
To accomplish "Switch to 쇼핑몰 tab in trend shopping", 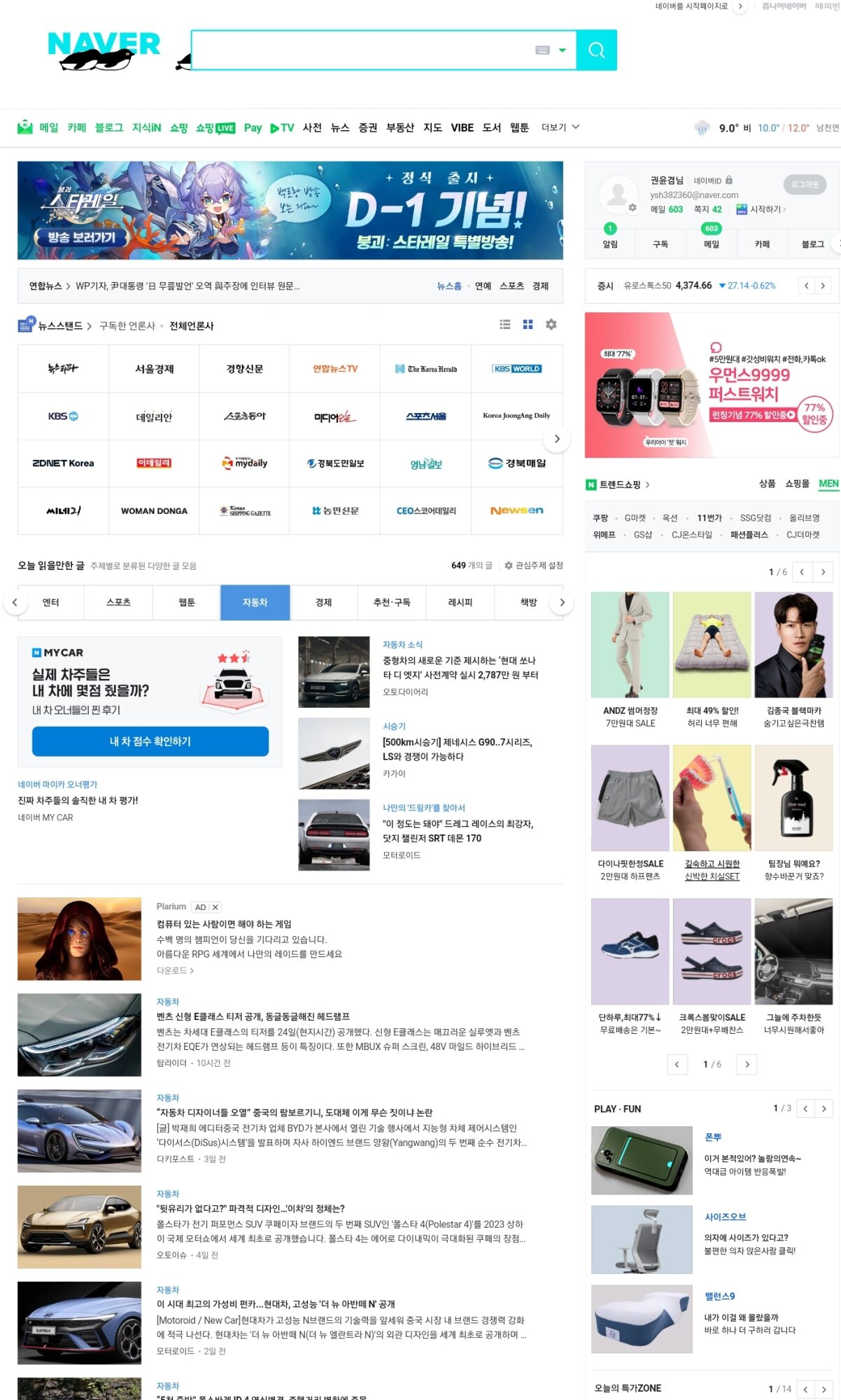I will (x=797, y=484).
